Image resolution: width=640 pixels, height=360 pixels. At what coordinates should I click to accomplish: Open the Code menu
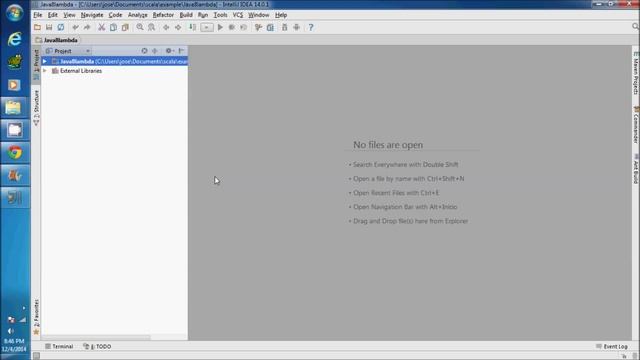click(115, 15)
